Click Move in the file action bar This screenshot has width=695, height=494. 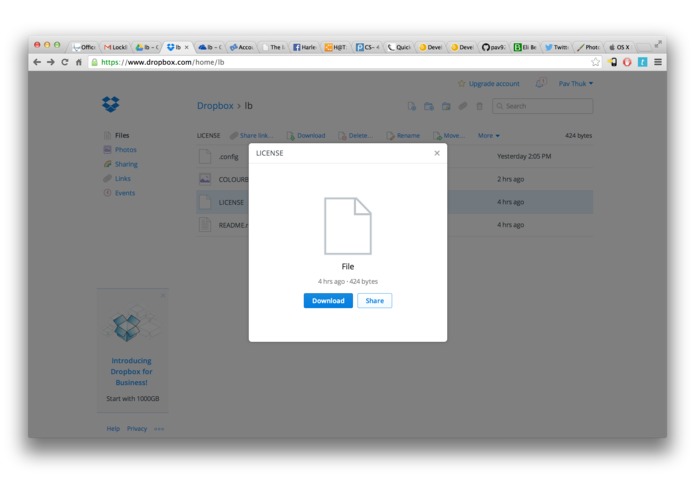pyautogui.click(x=449, y=136)
